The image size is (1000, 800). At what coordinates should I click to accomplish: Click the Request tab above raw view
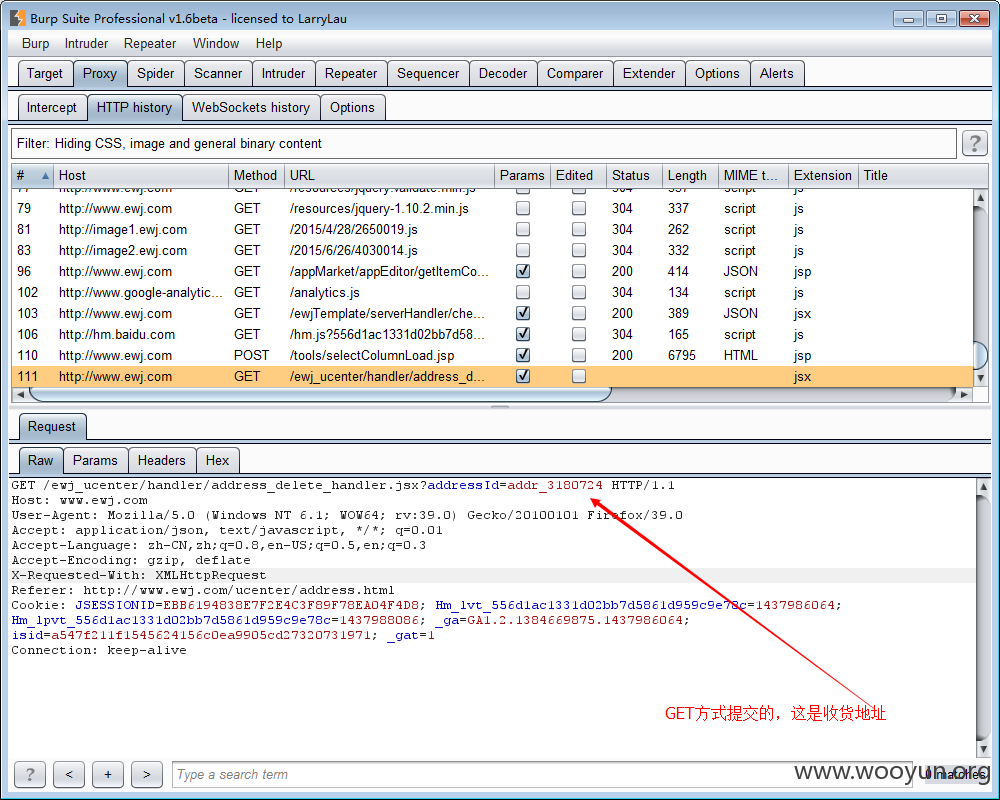[52, 427]
